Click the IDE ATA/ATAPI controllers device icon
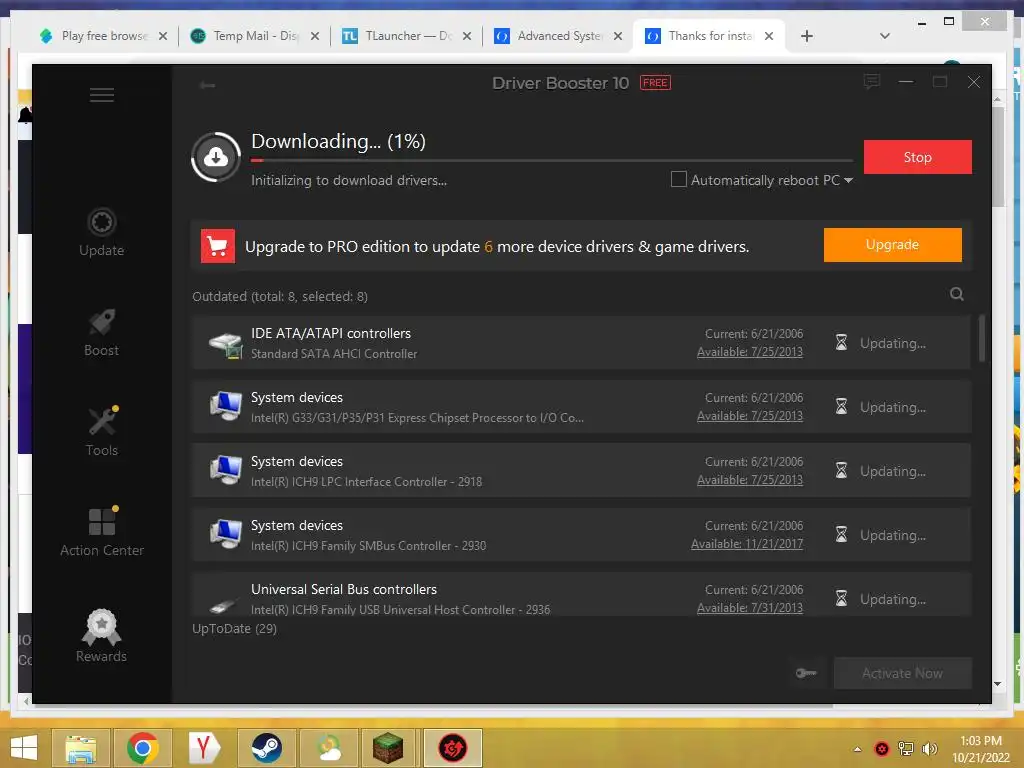Image resolution: width=1024 pixels, height=768 pixels. click(226, 344)
